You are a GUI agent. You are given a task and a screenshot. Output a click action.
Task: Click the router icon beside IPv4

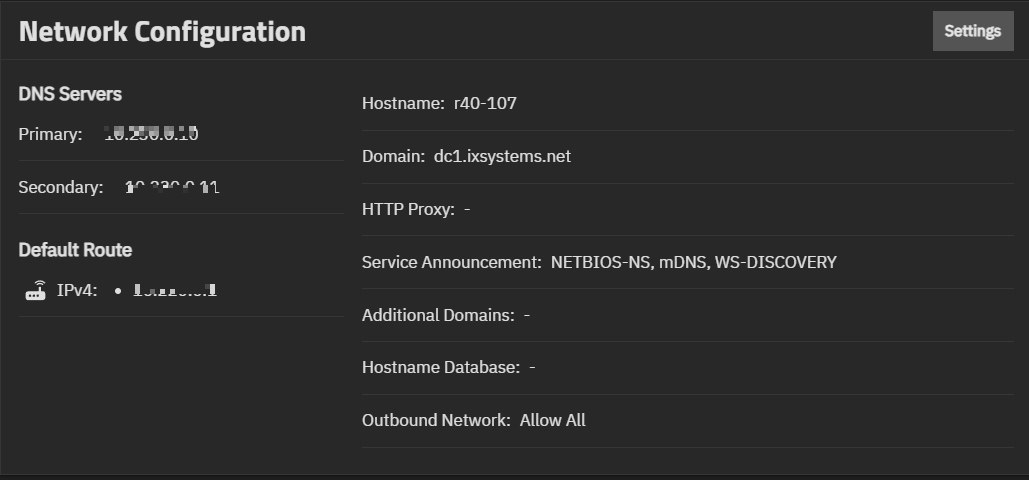pyautogui.click(x=36, y=291)
